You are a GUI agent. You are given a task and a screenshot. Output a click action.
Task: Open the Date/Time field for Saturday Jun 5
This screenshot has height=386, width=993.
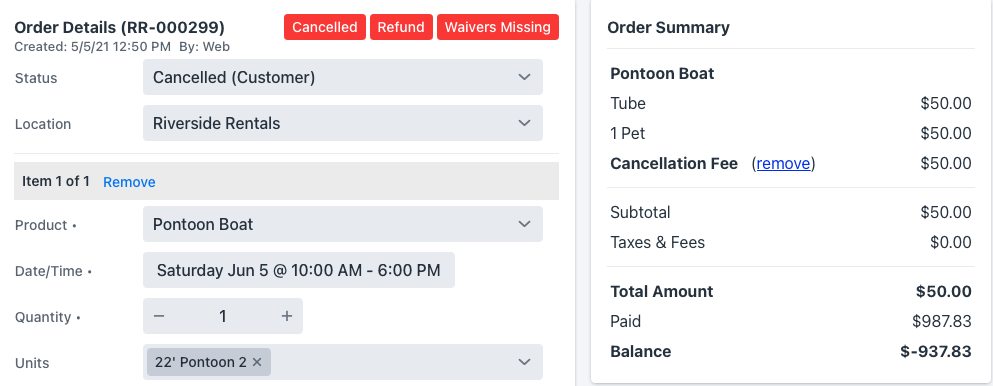299,270
